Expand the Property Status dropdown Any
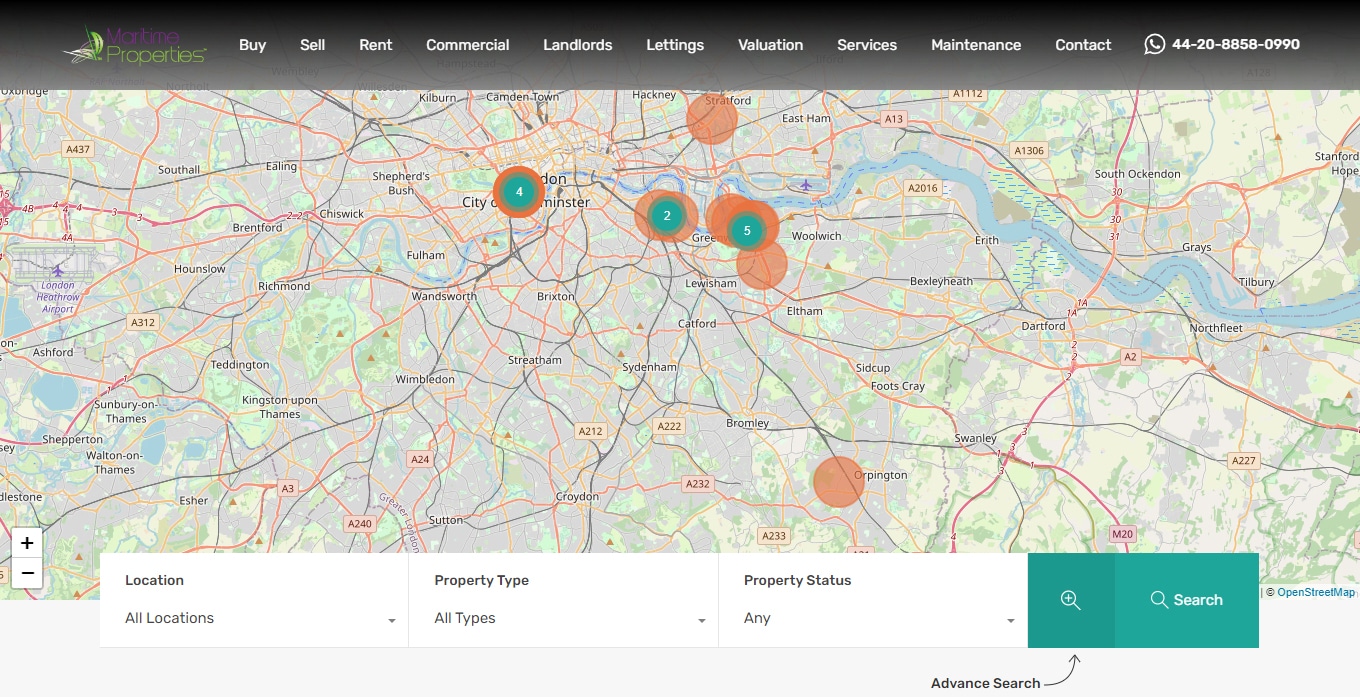The width and height of the screenshot is (1360, 697). tap(880, 618)
